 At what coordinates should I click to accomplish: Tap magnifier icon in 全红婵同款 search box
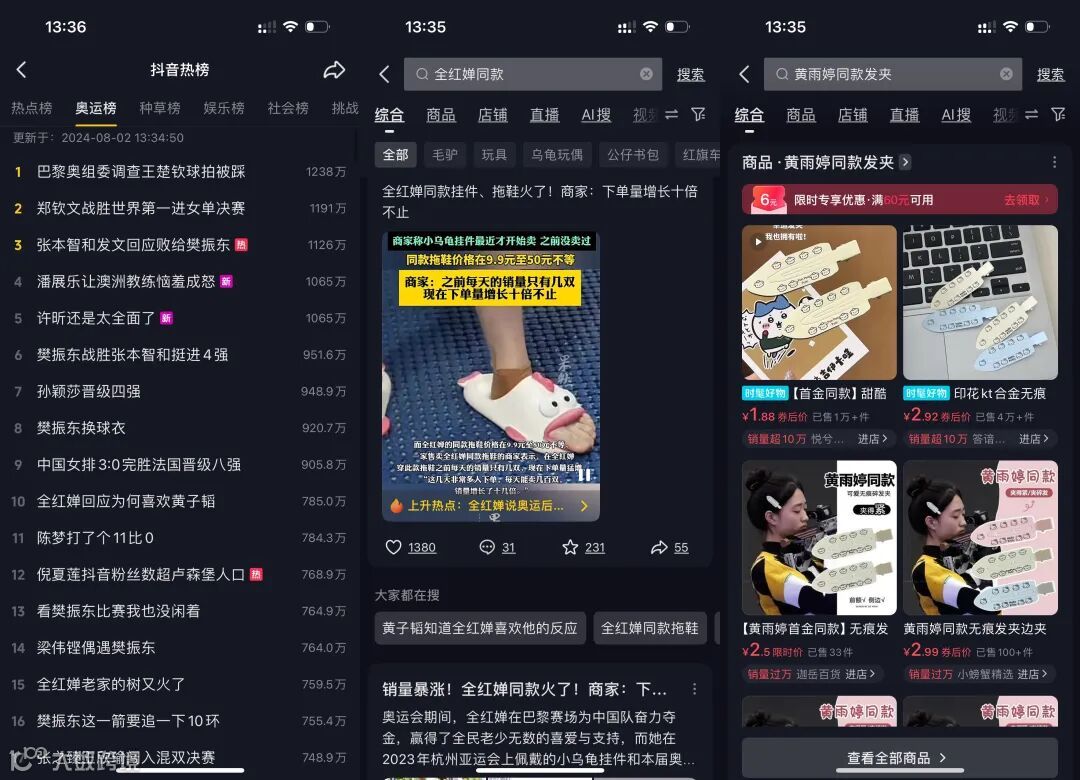pyautogui.click(x=422, y=74)
